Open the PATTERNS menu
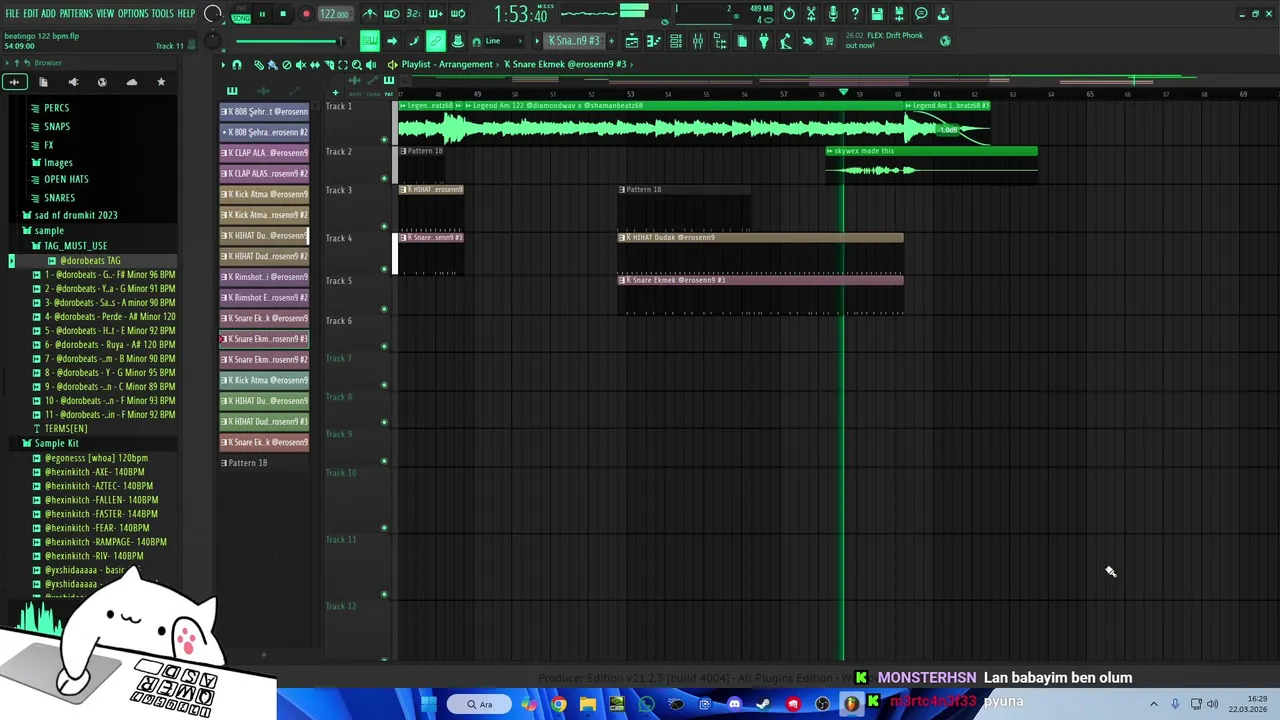The width and height of the screenshot is (1280, 720). pyautogui.click(x=76, y=13)
